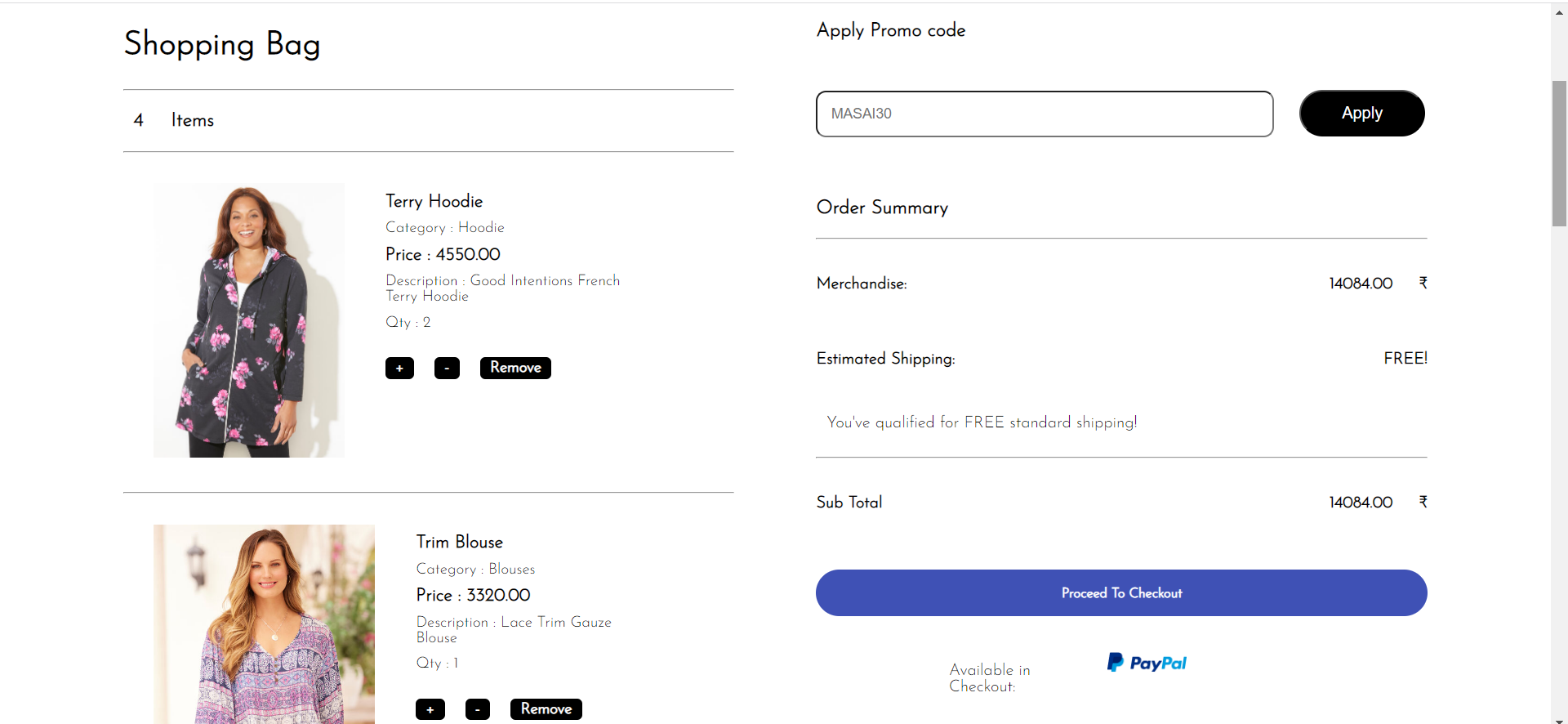The height and width of the screenshot is (724, 1568).
Task: Click the PayPal logo
Action: coord(1147,663)
